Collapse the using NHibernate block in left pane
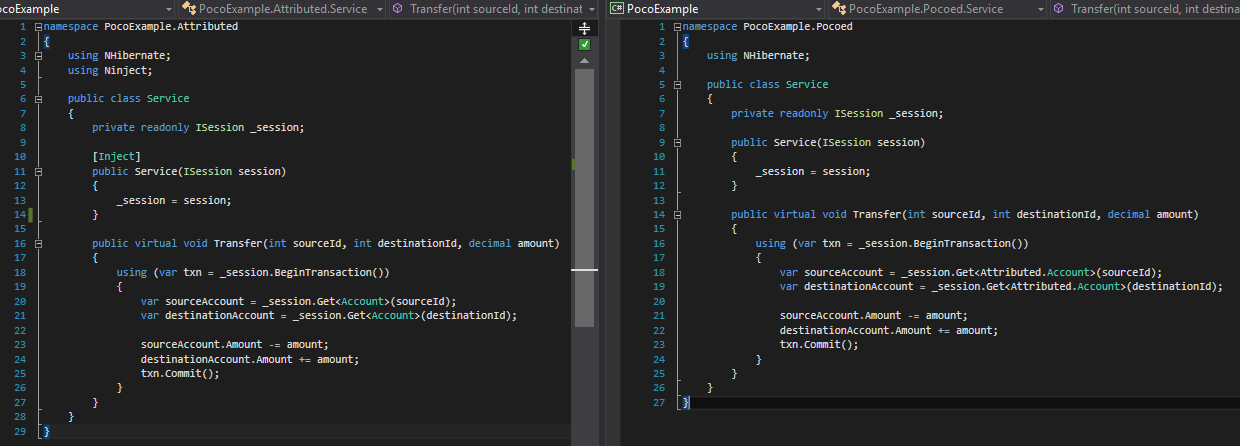The width and height of the screenshot is (1240, 446). [x=38, y=56]
